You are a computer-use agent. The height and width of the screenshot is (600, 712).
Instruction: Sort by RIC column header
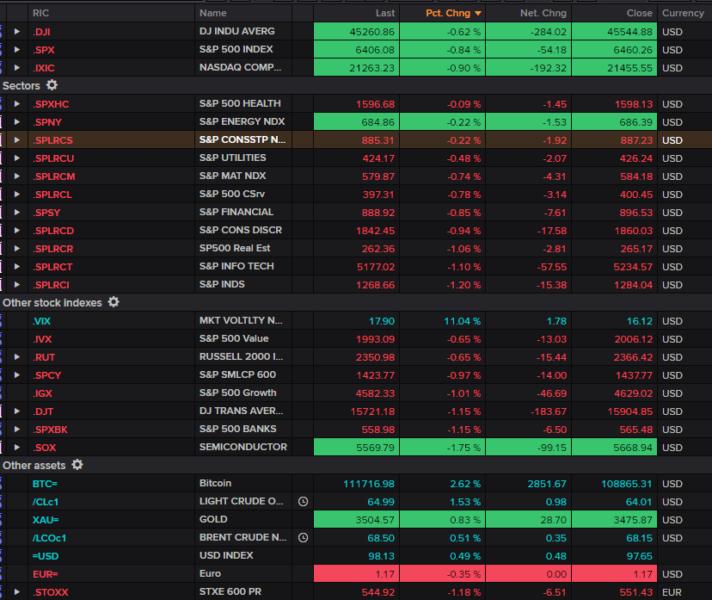40,13
